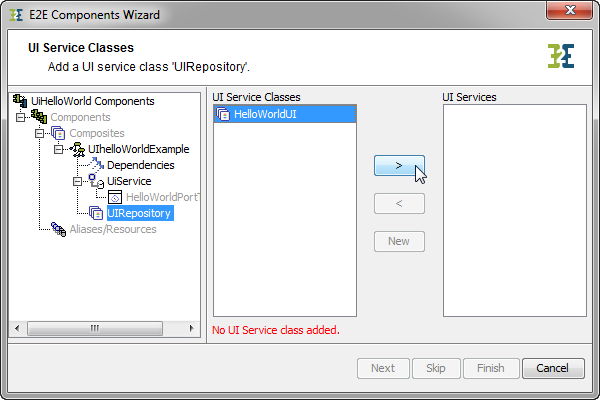Viewport: 600px width, 400px height.
Task: Click the Components node icon
Action: click(x=40, y=117)
